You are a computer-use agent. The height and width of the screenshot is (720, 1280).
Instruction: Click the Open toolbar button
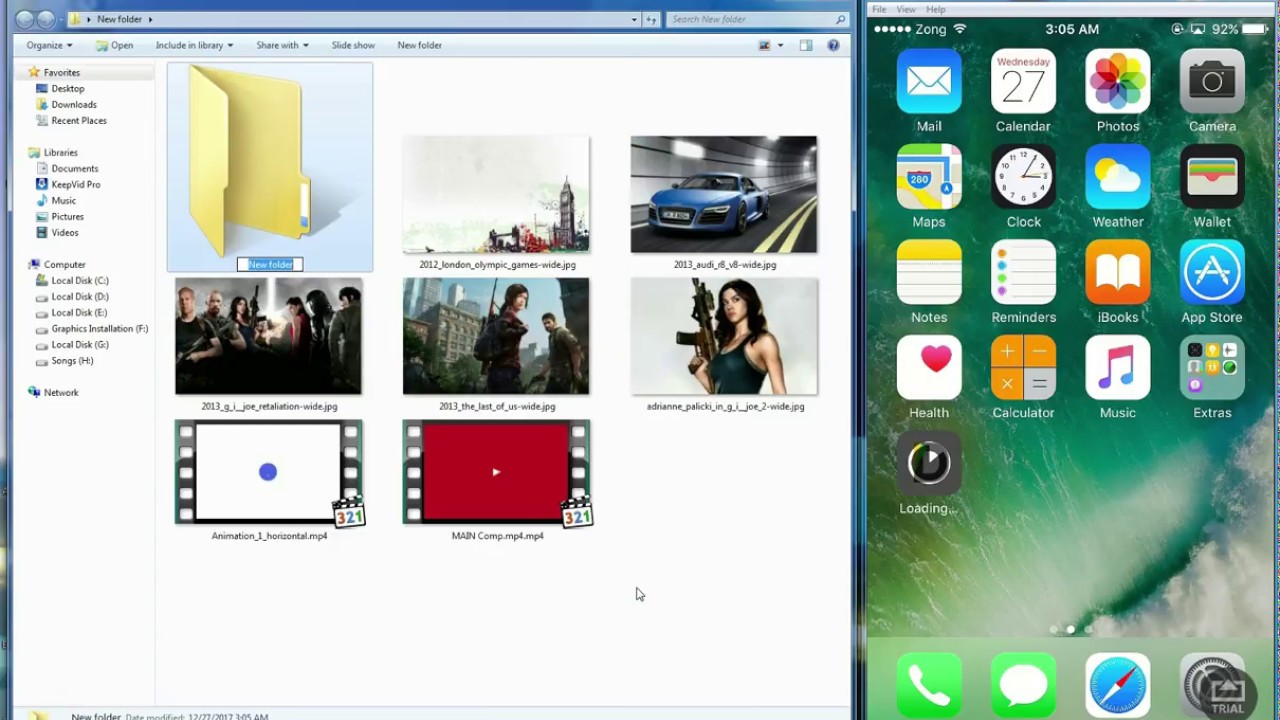click(x=114, y=45)
